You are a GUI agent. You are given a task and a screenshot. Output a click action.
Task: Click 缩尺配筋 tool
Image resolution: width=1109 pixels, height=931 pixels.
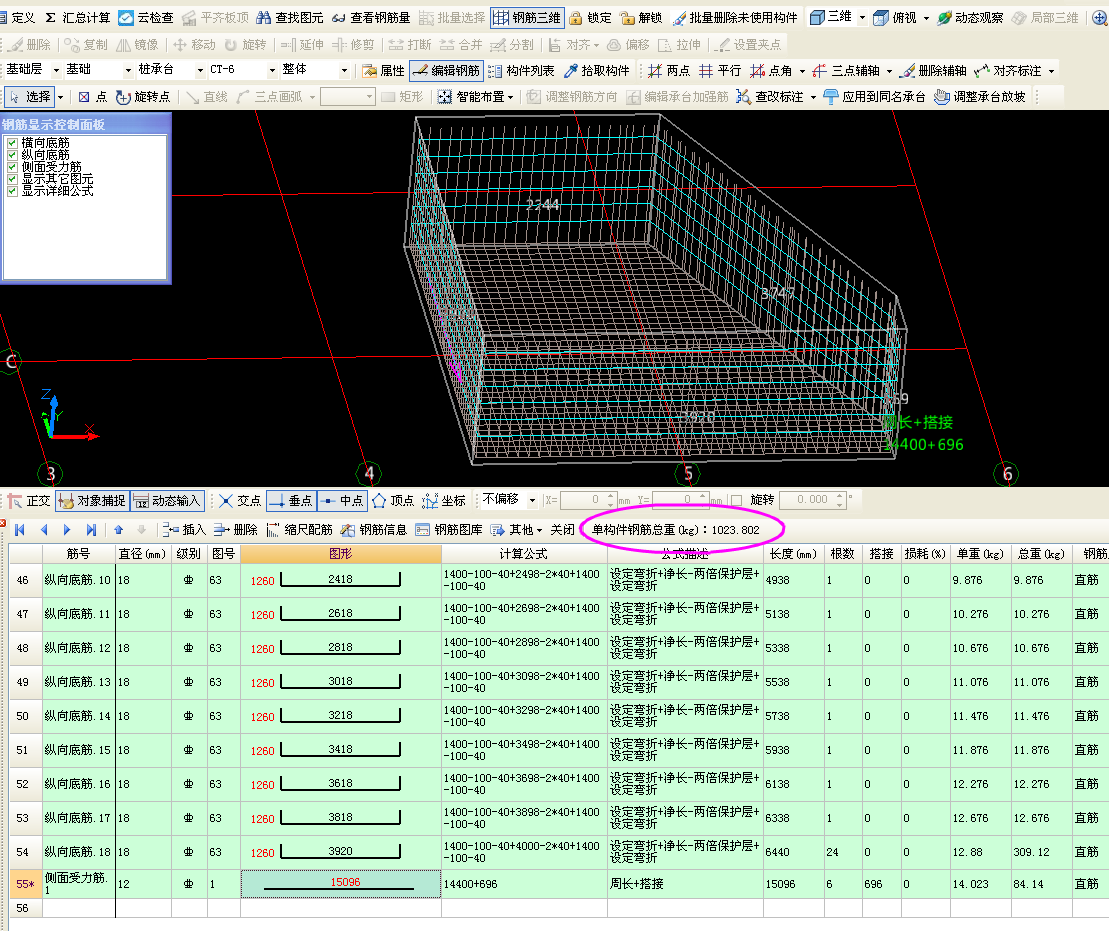pyautogui.click(x=299, y=529)
